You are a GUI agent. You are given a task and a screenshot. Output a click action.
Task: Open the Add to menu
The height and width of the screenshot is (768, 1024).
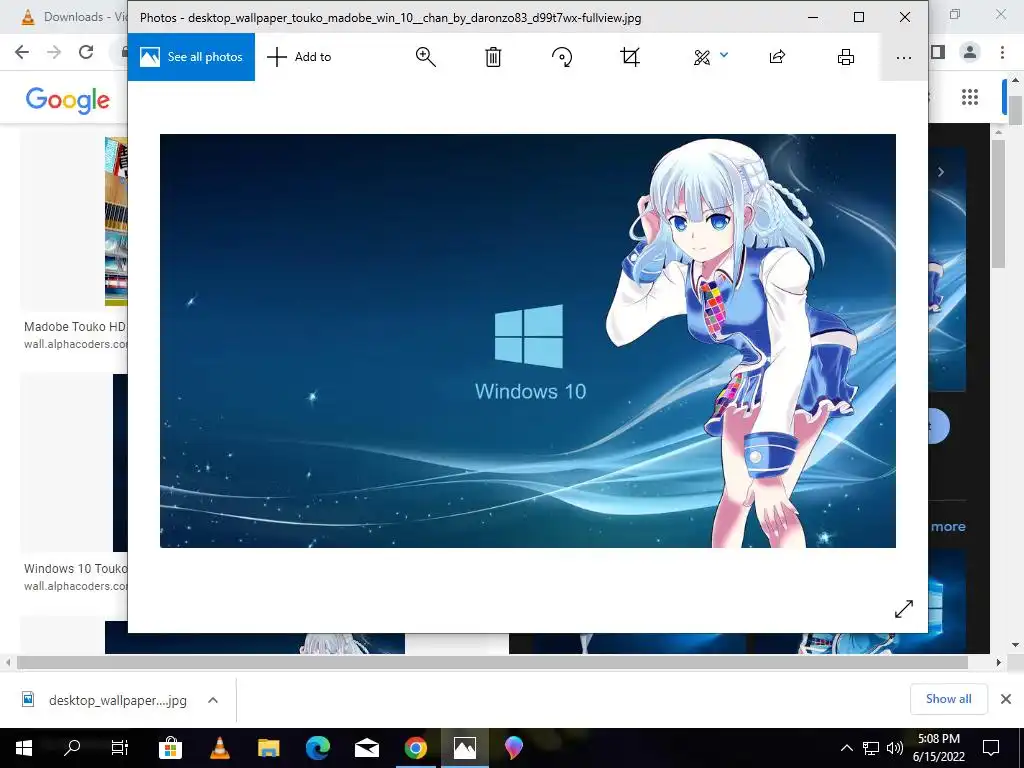299,57
